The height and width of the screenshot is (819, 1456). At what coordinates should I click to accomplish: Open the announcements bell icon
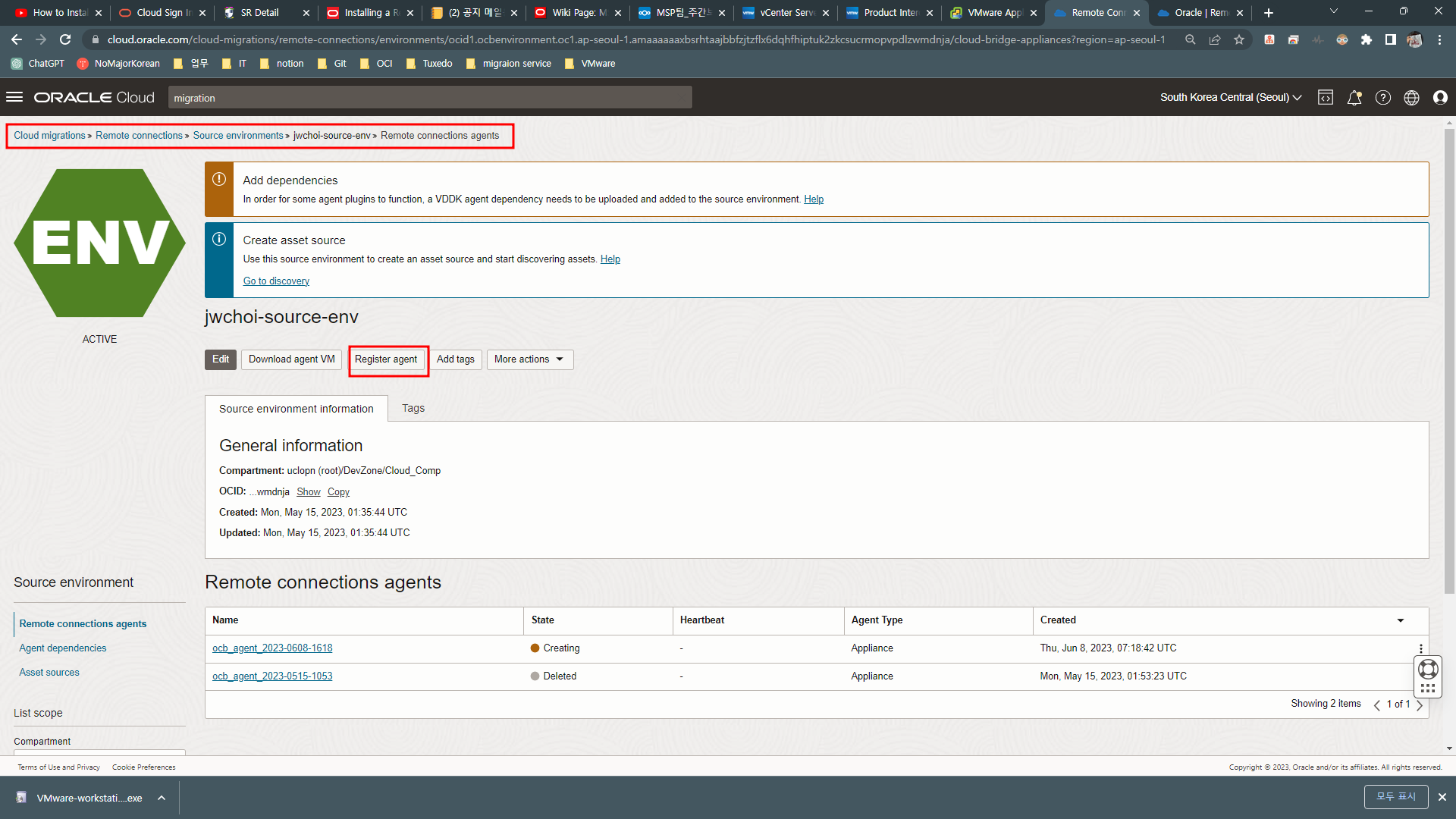(x=1354, y=97)
